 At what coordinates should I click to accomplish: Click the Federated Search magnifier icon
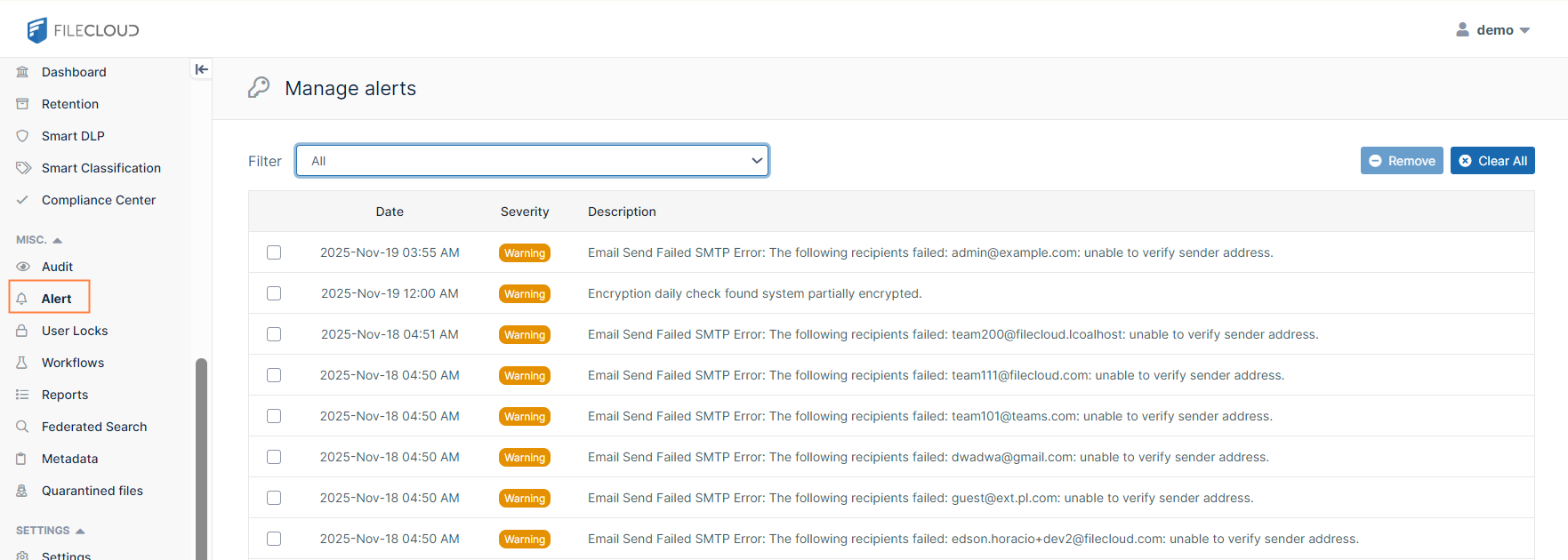coord(23,427)
